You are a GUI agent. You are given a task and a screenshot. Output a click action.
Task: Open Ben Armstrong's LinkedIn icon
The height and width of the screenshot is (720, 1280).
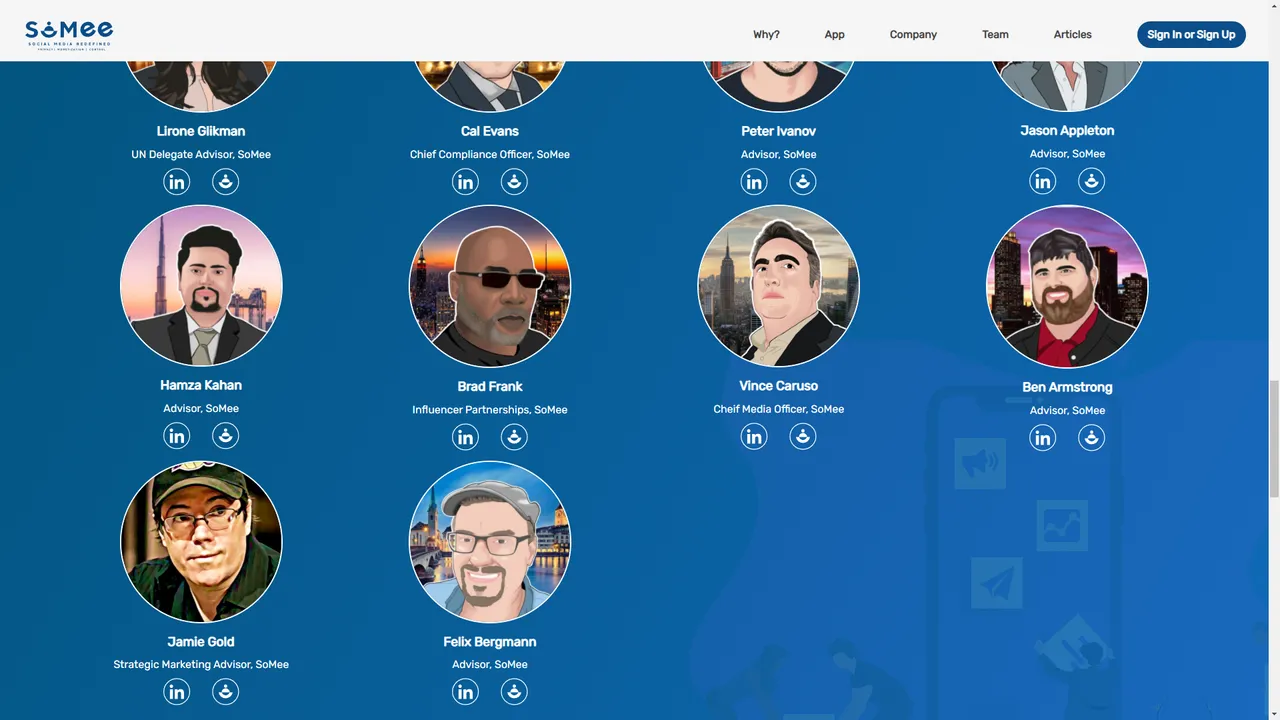click(1043, 438)
